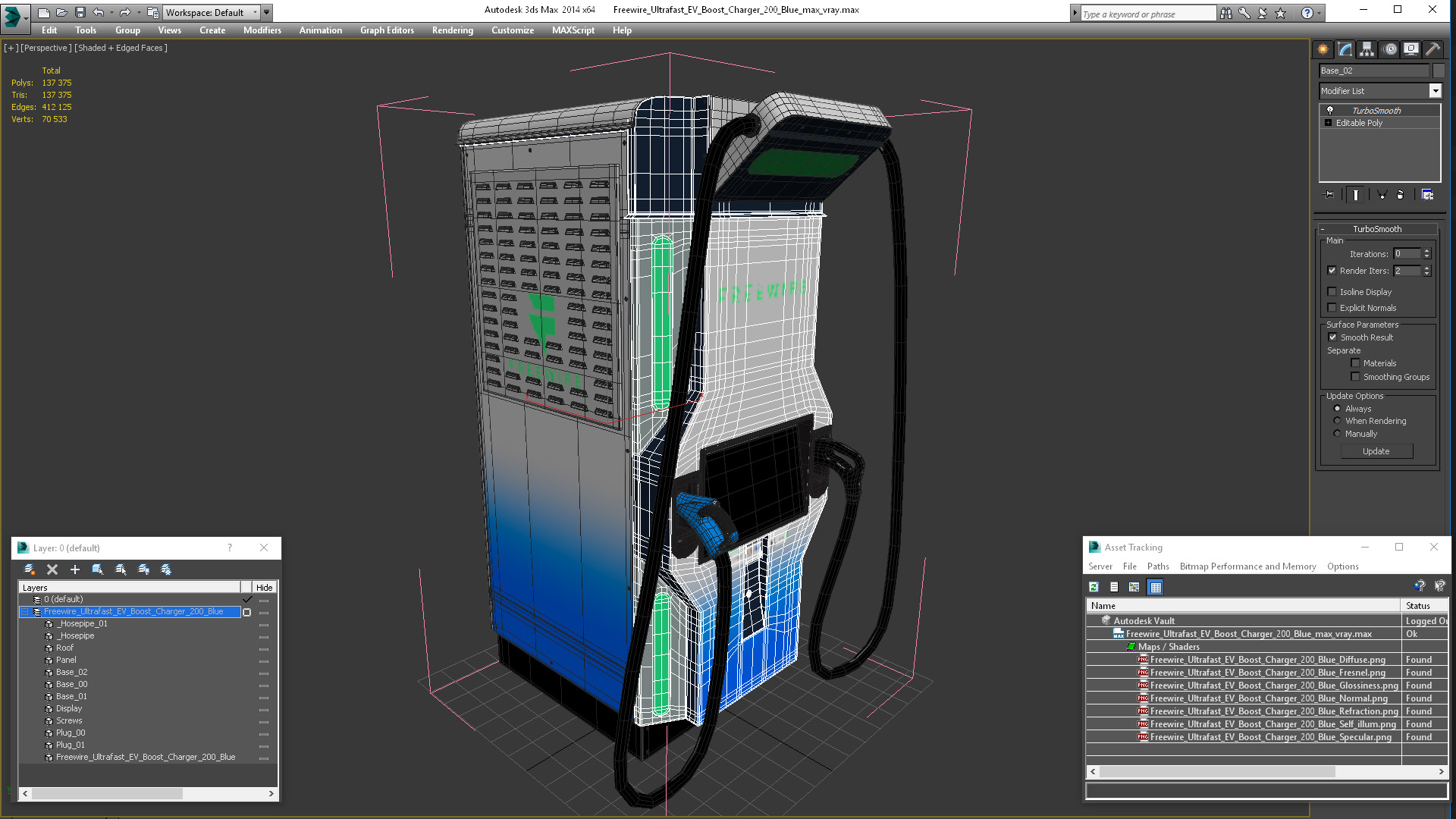Increase Iterations spinner value

[1426, 251]
